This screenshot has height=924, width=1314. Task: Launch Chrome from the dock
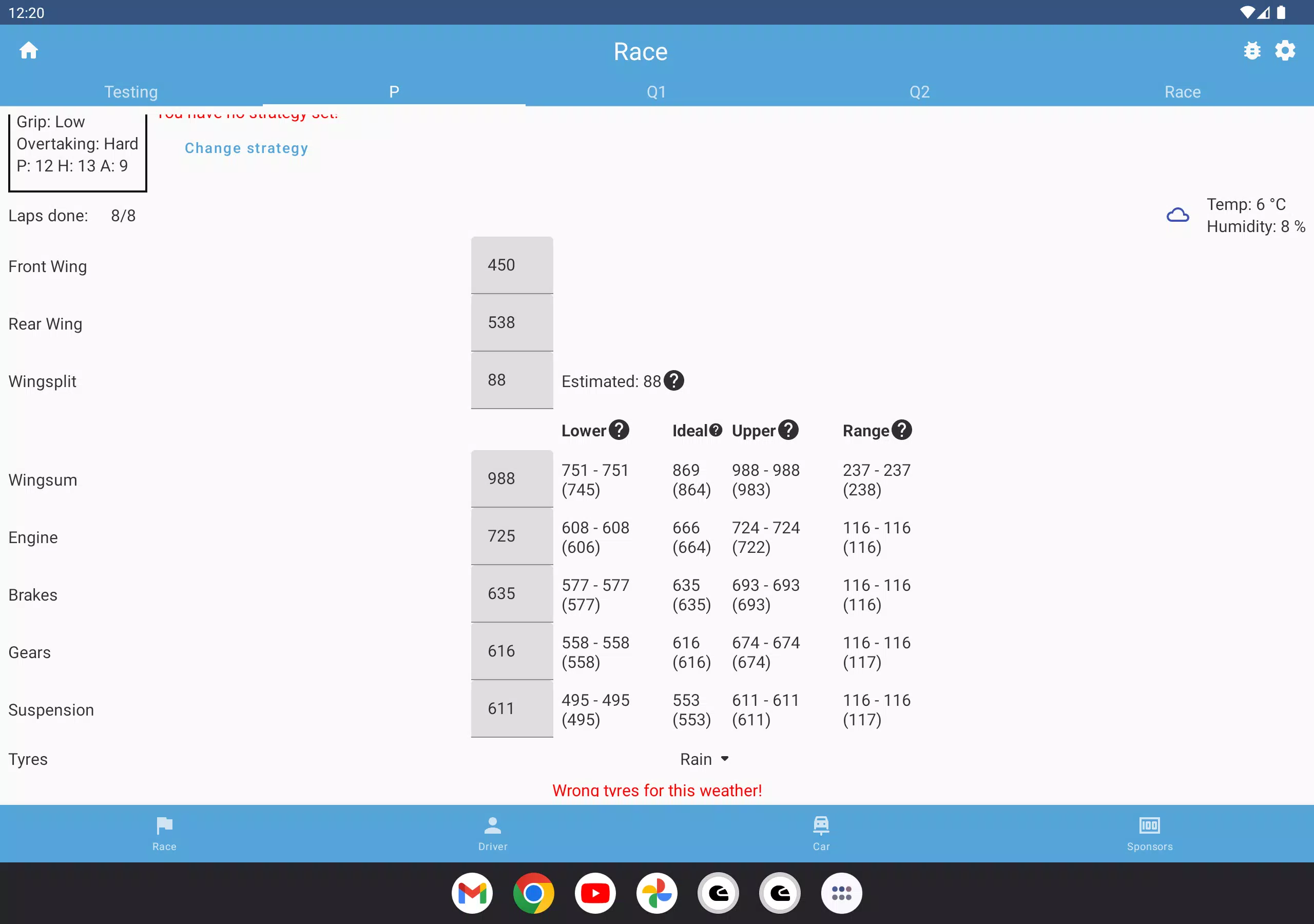tap(533, 893)
